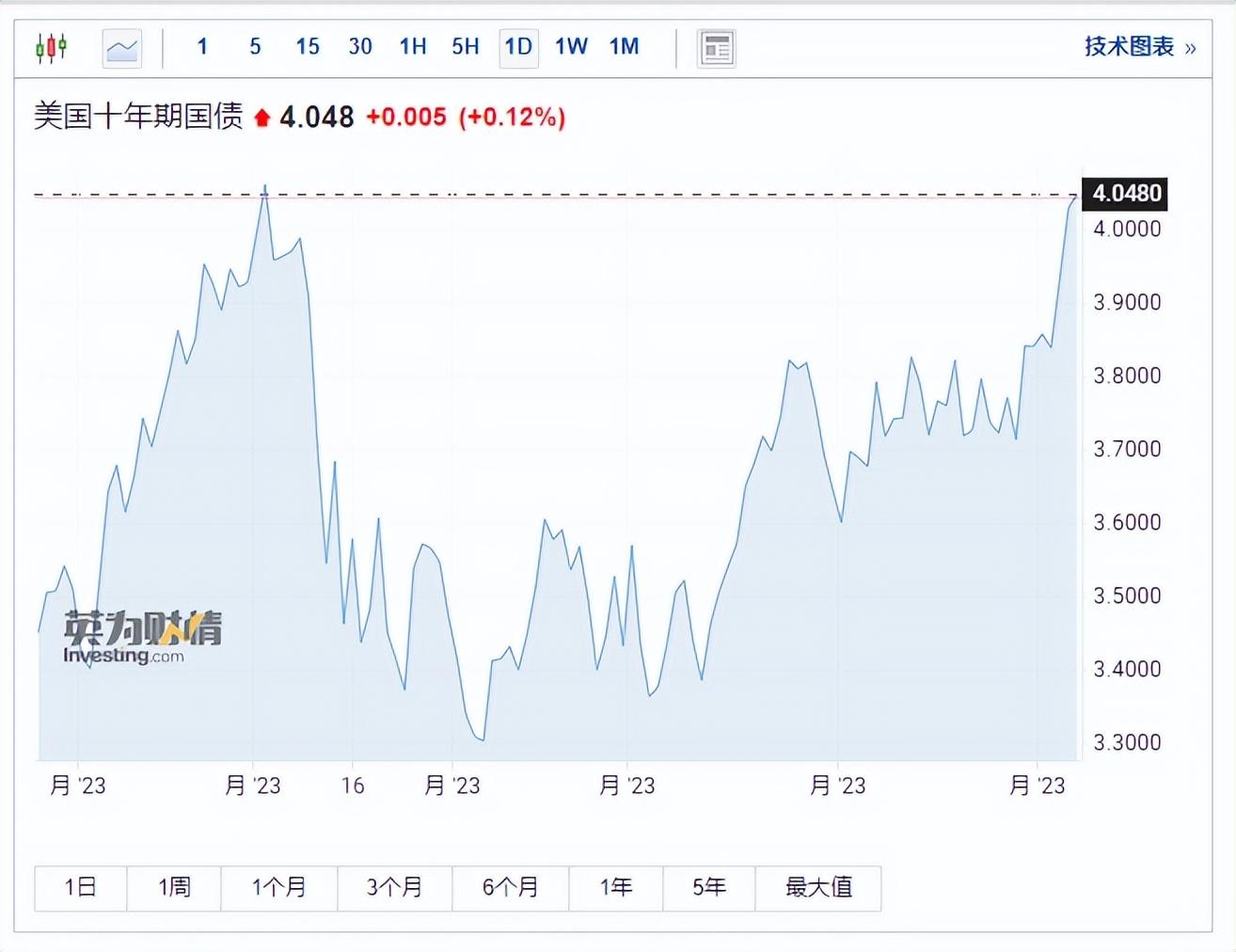Click the red up-arrow price indicator
The image size is (1236, 952).
pyautogui.click(x=262, y=118)
